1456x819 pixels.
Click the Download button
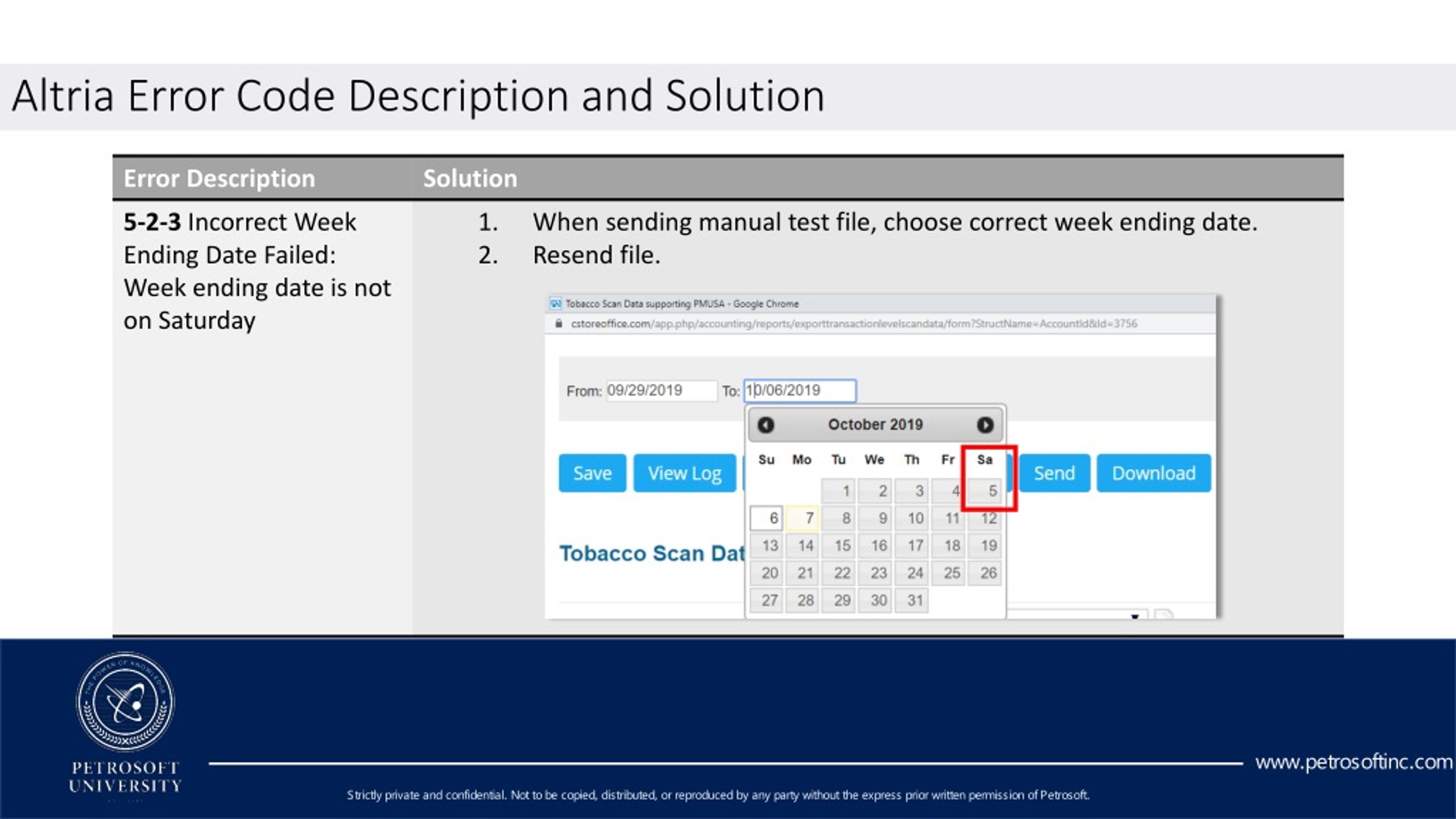tap(1153, 473)
